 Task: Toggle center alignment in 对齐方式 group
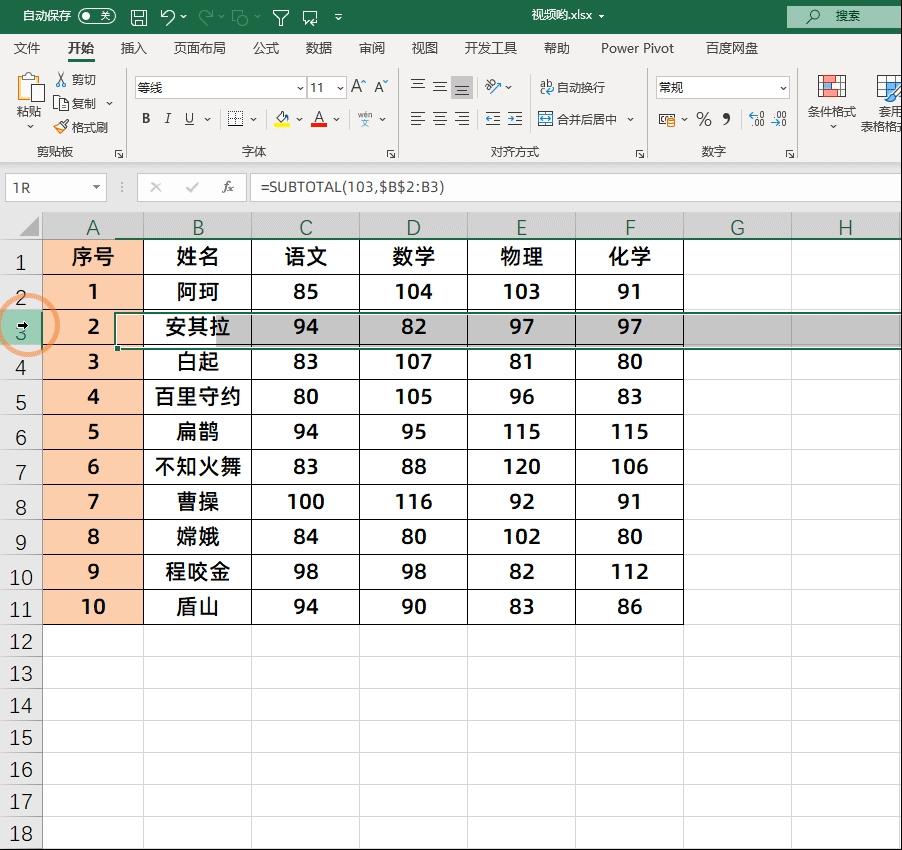pyautogui.click(x=438, y=118)
